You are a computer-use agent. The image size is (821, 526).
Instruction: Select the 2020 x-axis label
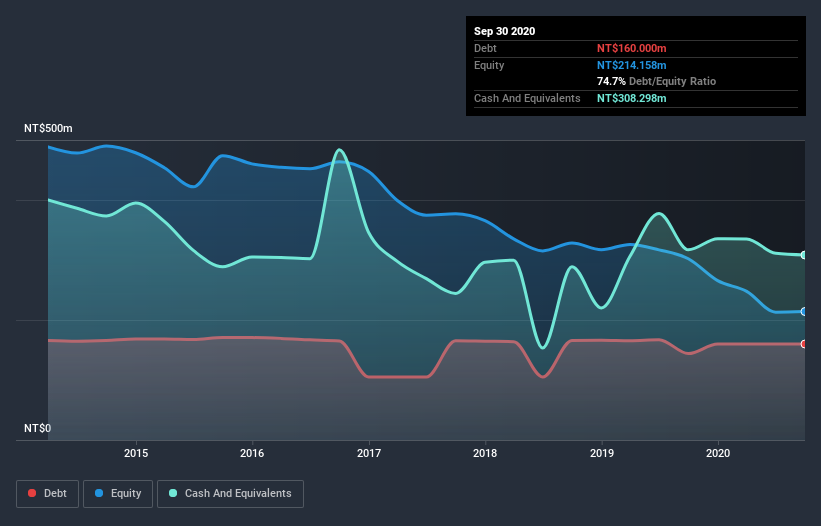click(718, 453)
